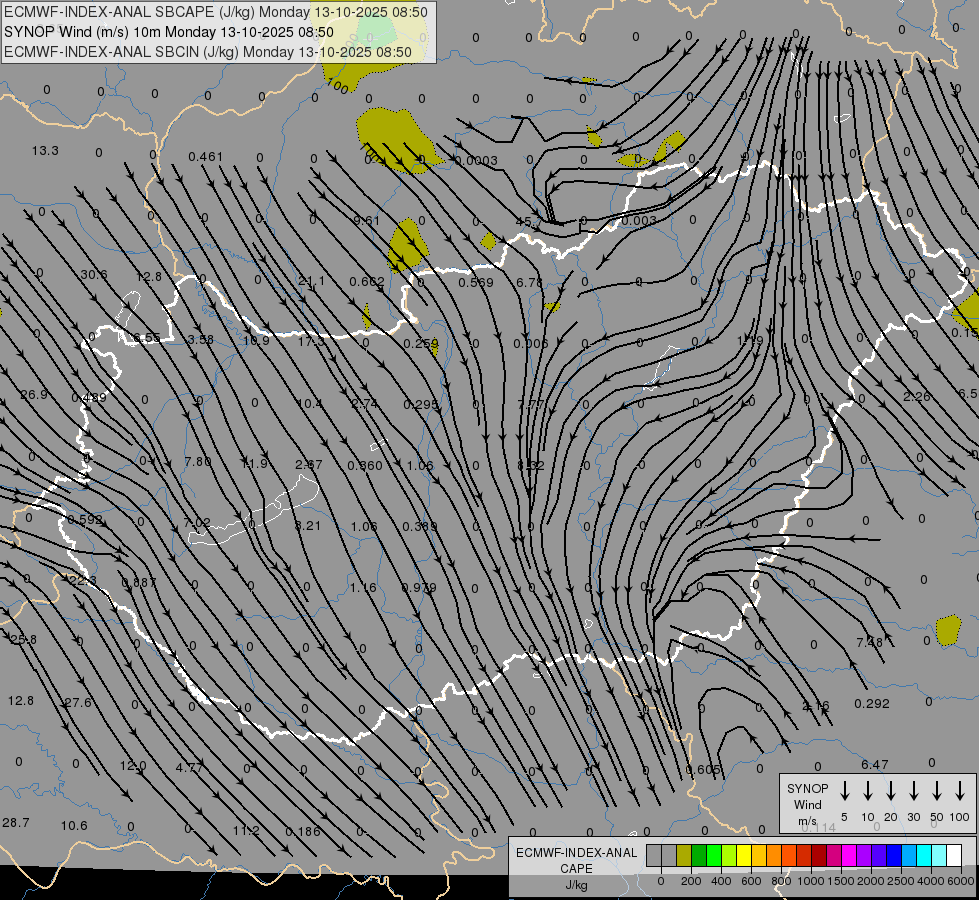Screen dimensions: 979x900
Task: Pick the lime yellow-green legend swatch
Action: [x=729, y=855]
